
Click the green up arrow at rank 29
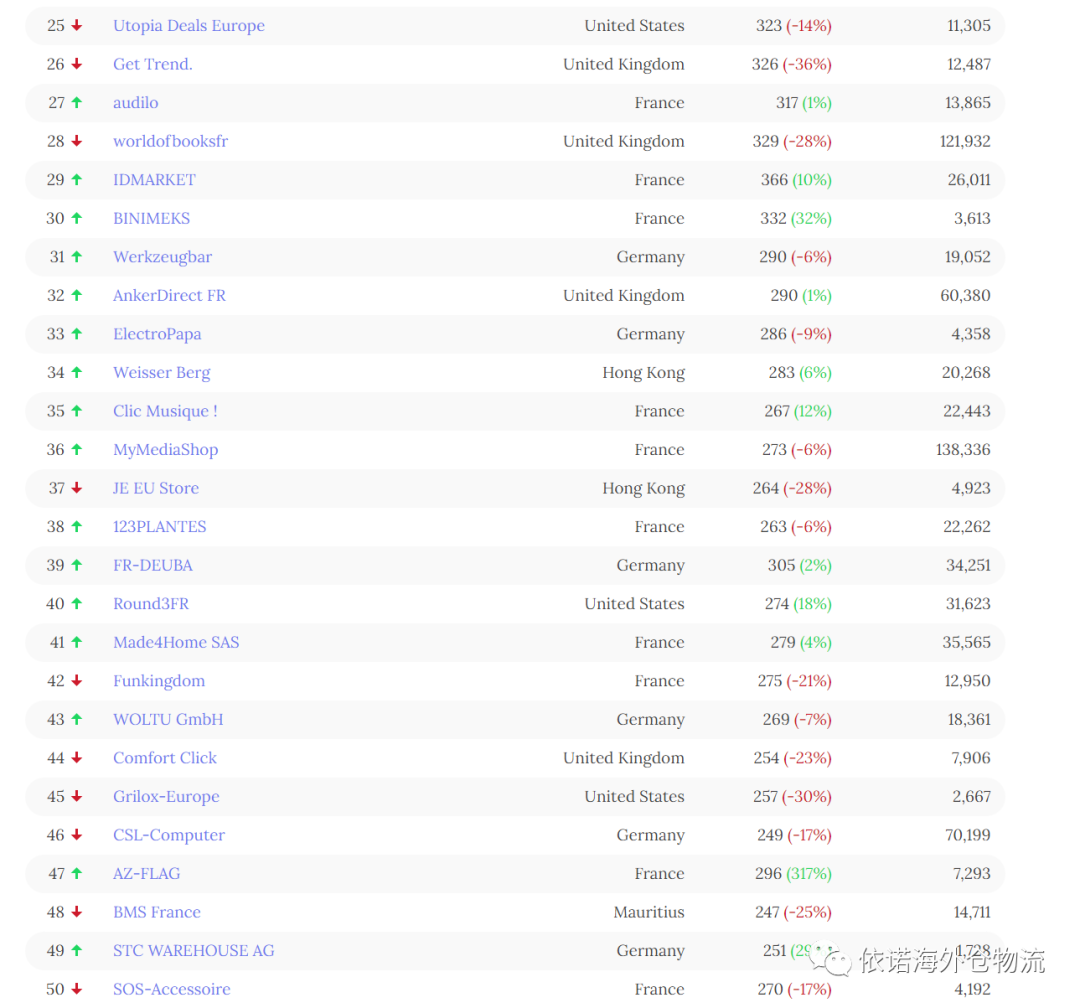(76, 180)
